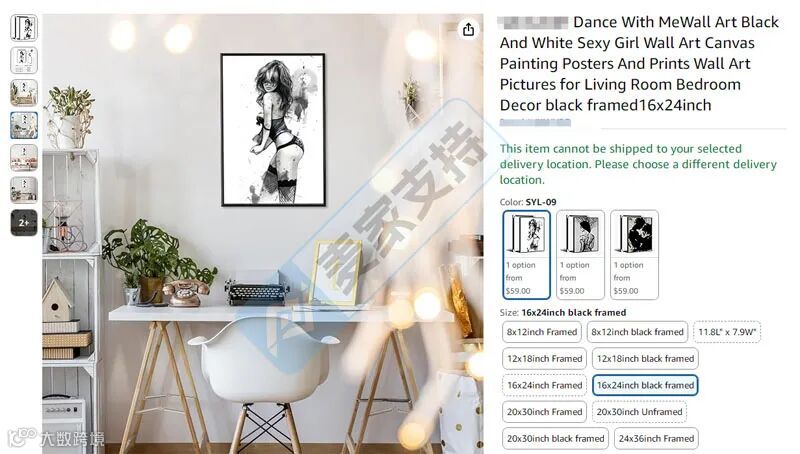800x454 pixels.
Task: Select the second product thumbnail
Action: [x=24, y=60]
